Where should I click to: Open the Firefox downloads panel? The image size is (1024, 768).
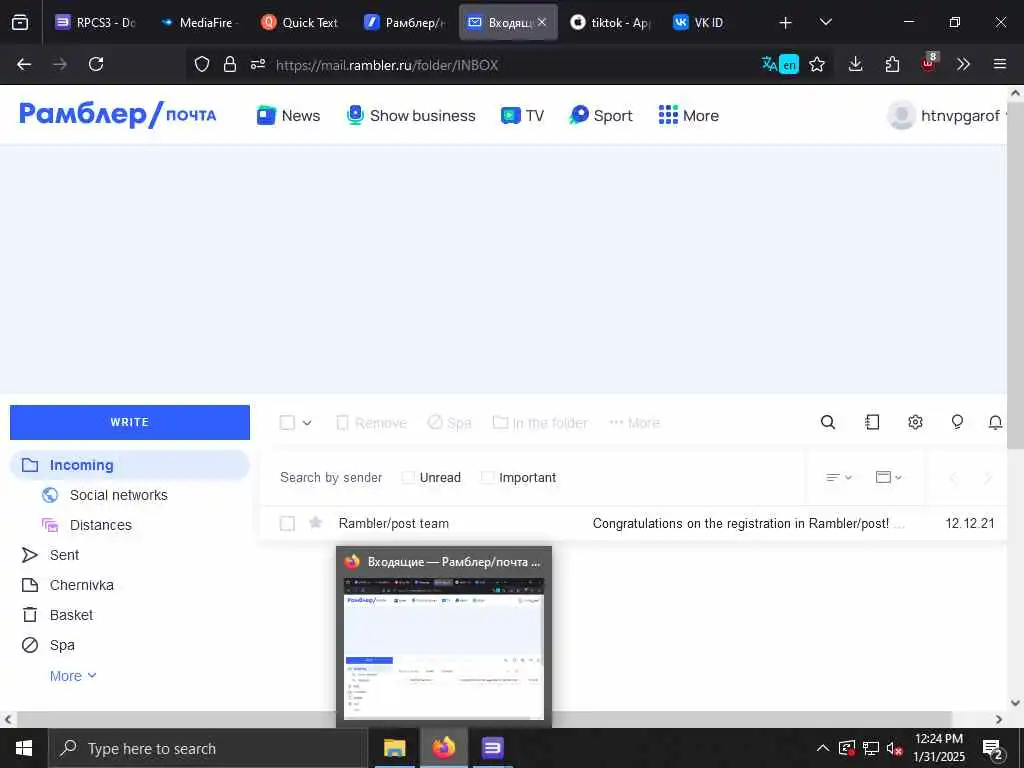click(856, 64)
